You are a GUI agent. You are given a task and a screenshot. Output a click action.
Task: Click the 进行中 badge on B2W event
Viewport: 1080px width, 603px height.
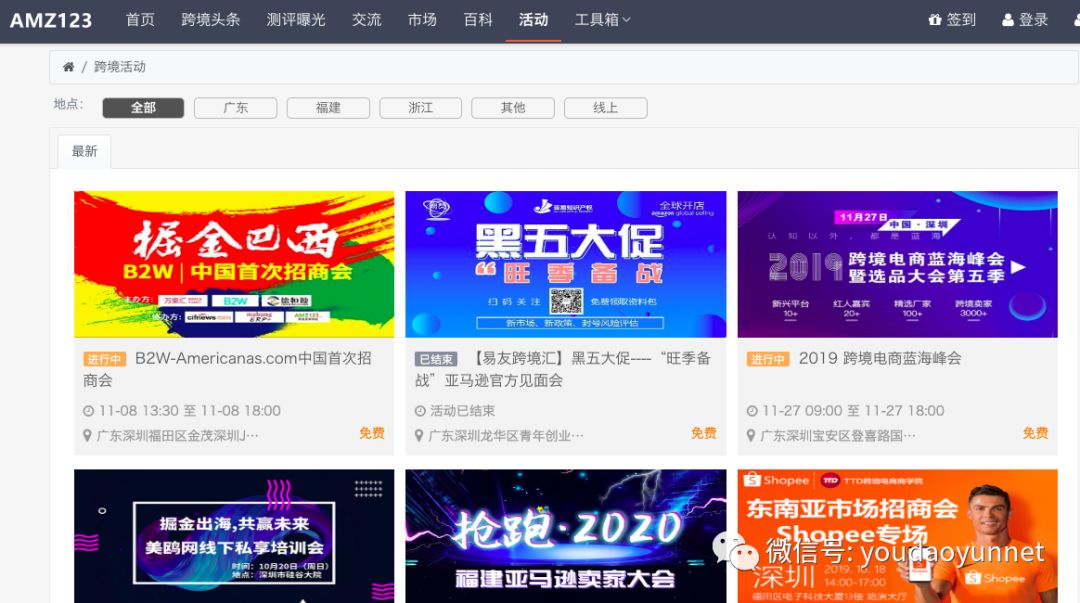click(104, 359)
